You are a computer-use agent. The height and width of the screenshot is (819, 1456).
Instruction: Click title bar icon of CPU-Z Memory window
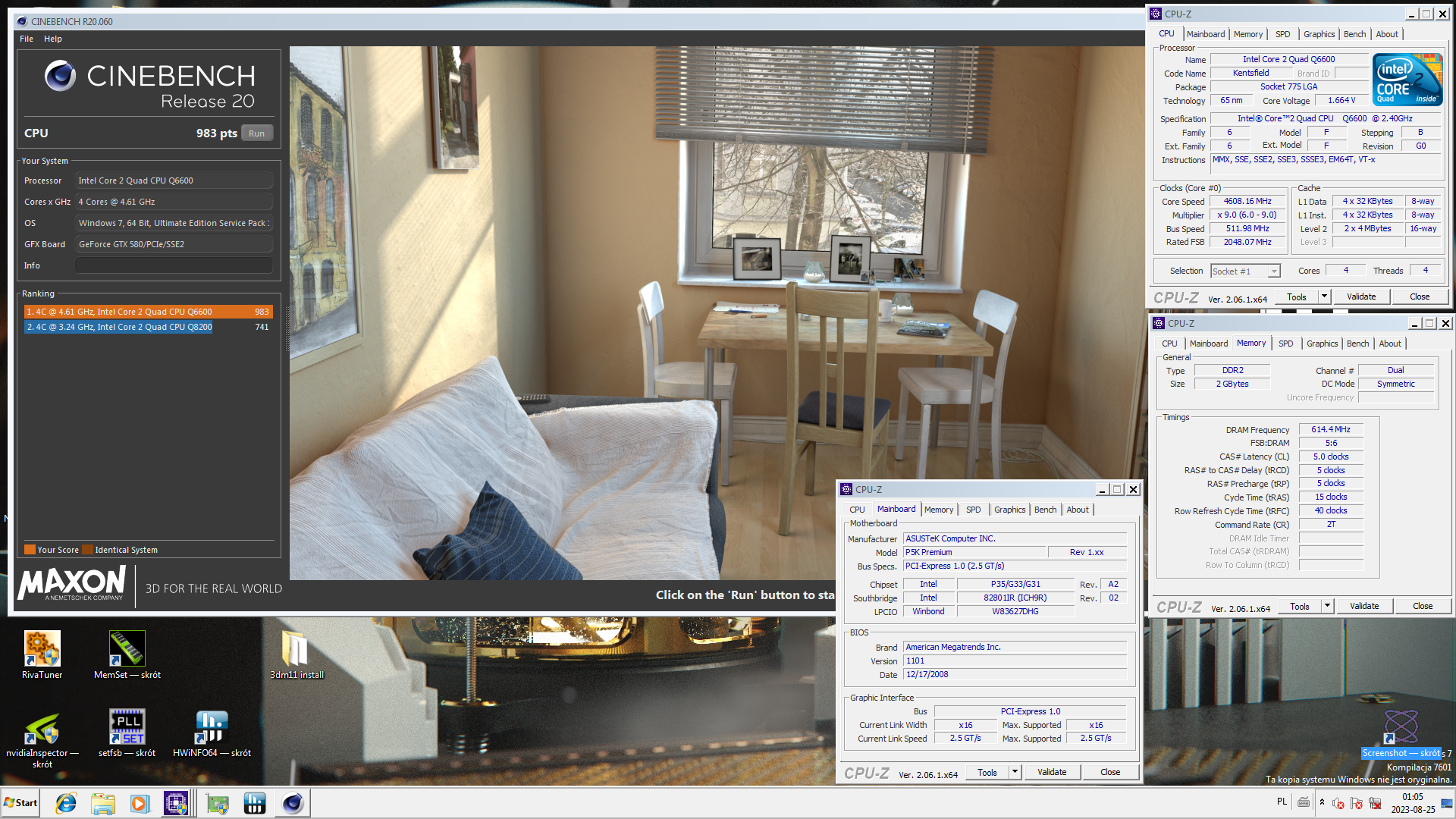(1159, 323)
